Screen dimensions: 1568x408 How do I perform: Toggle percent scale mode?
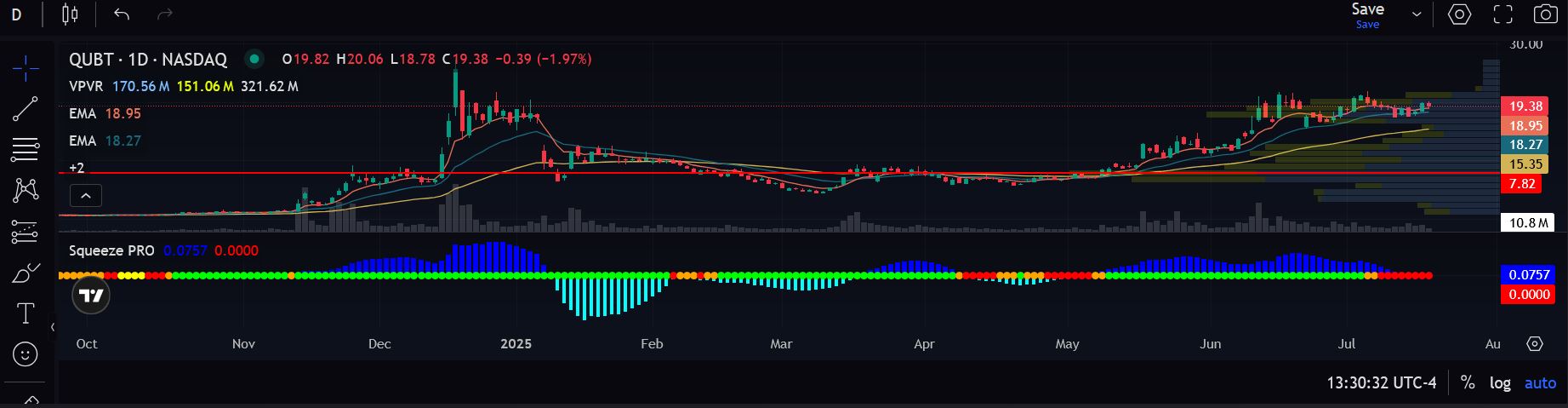tap(1468, 383)
